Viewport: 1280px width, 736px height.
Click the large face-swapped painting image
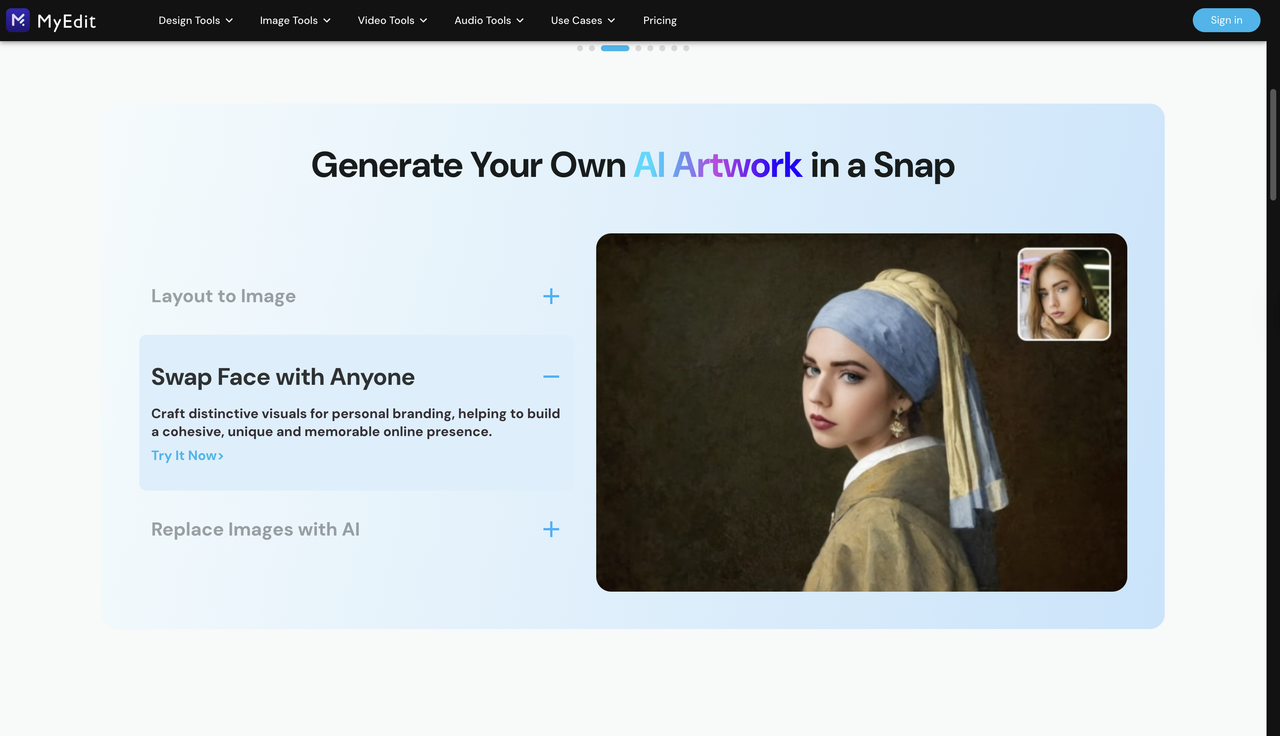coord(861,412)
